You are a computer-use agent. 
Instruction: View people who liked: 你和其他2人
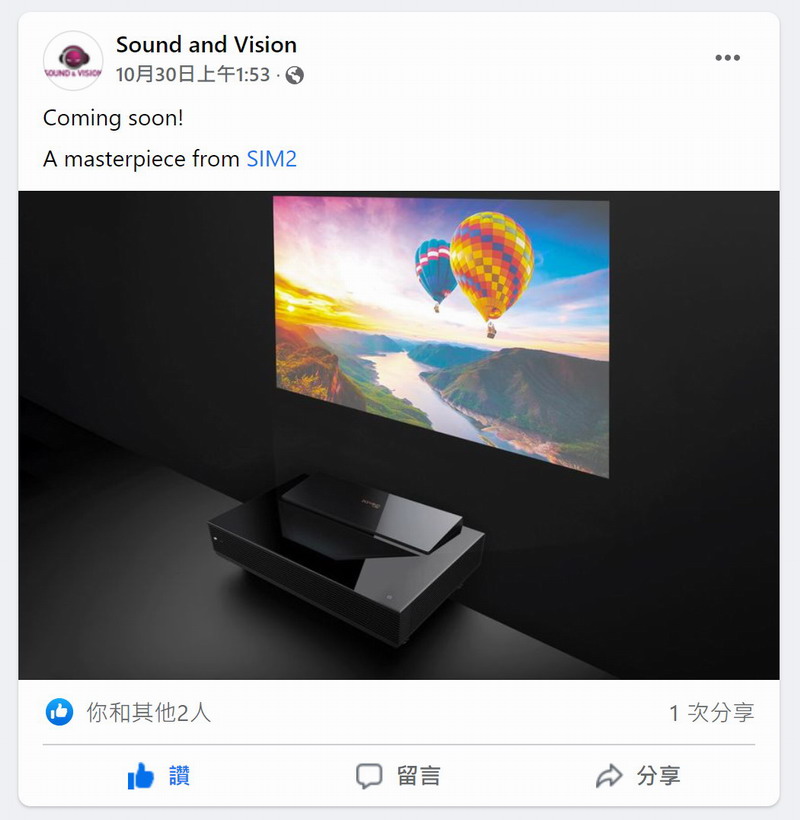(148, 712)
